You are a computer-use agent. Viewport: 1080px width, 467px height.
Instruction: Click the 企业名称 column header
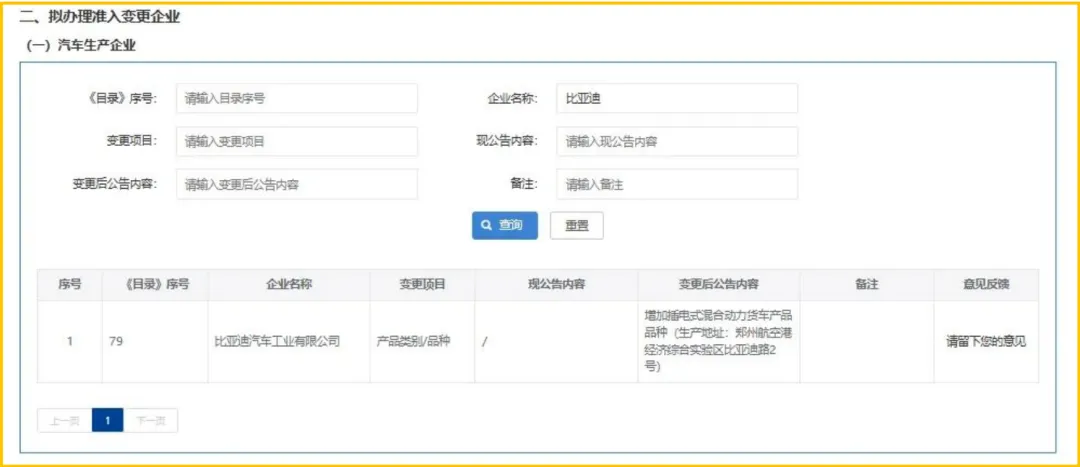289,284
